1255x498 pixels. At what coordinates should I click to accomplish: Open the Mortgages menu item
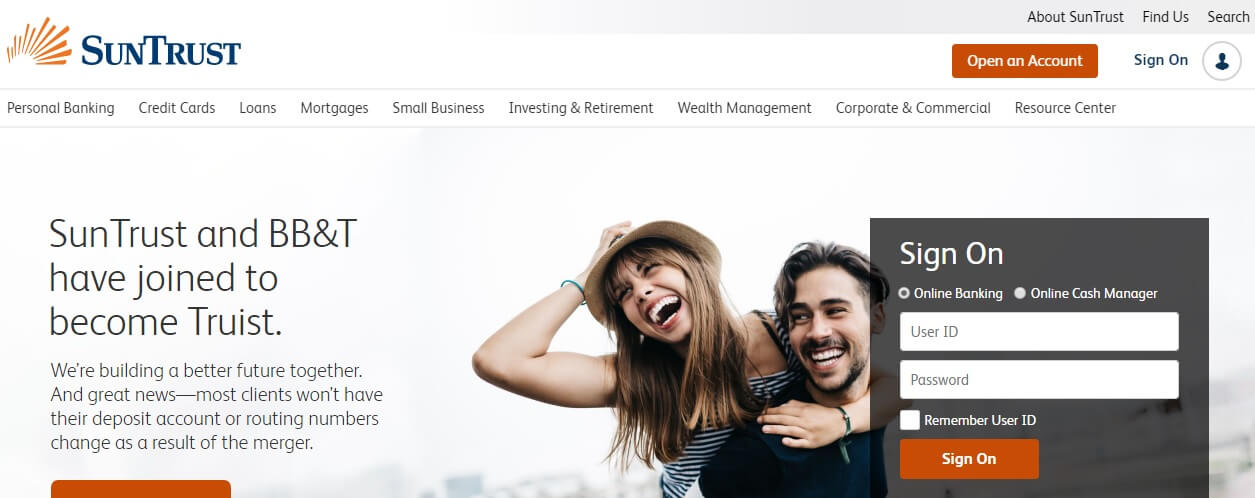pyautogui.click(x=334, y=108)
